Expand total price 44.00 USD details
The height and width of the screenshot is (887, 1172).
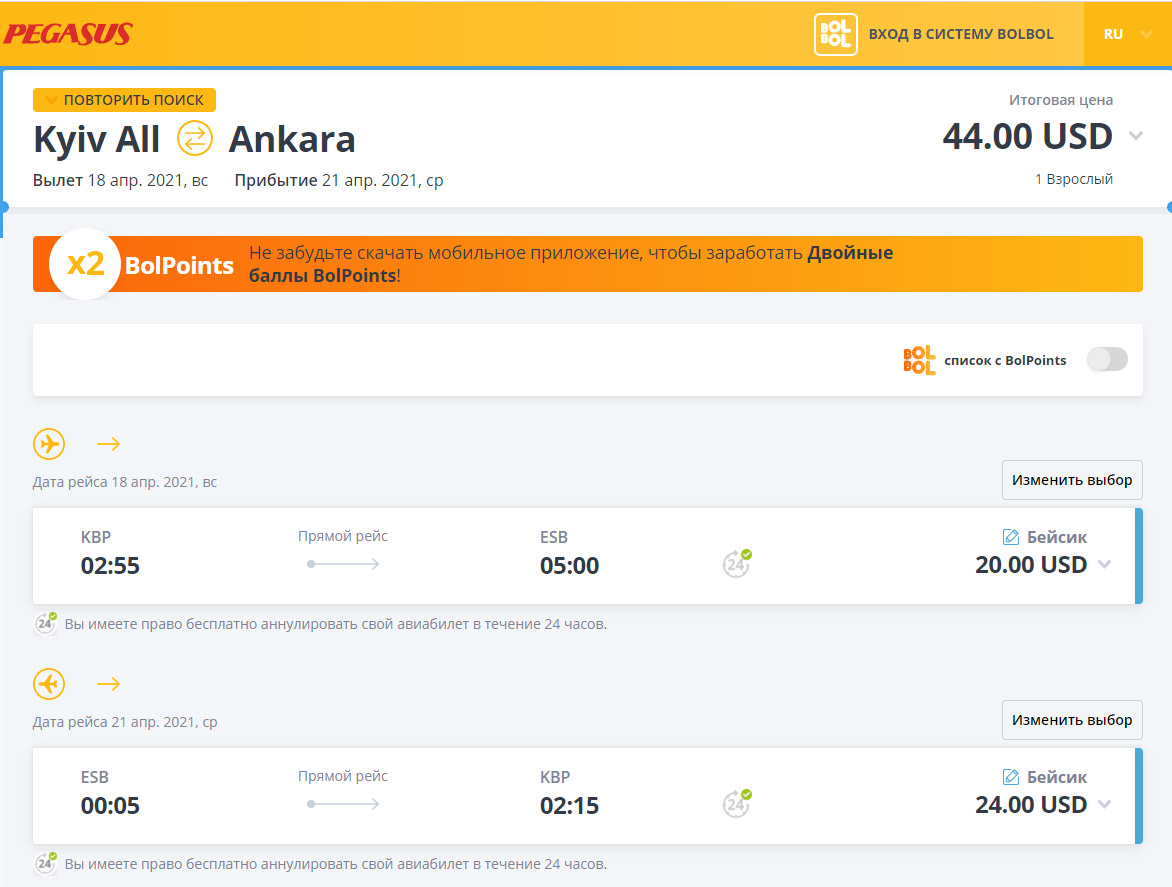click(x=1135, y=136)
